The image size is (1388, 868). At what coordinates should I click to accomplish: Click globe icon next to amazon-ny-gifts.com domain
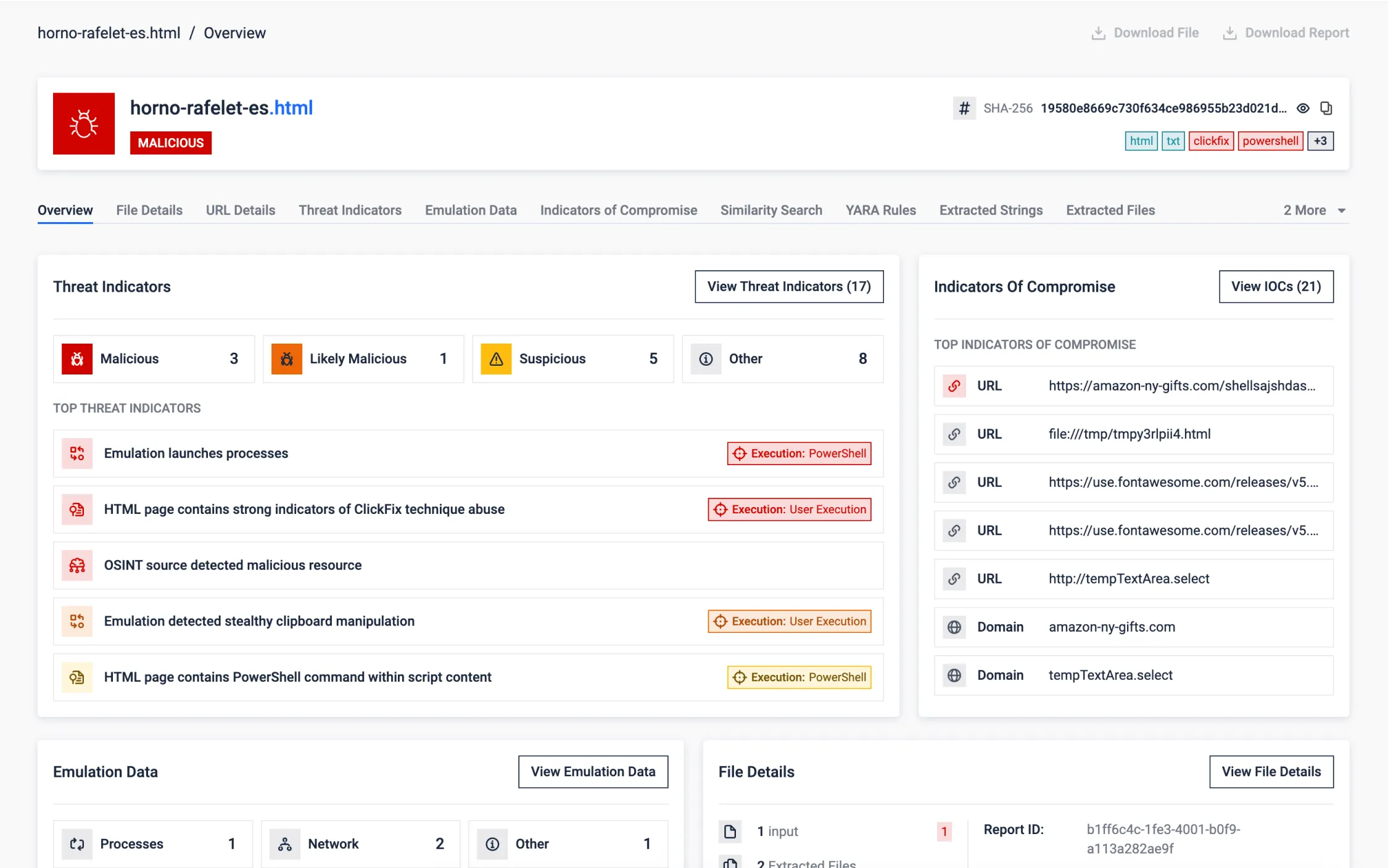pos(954,627)
